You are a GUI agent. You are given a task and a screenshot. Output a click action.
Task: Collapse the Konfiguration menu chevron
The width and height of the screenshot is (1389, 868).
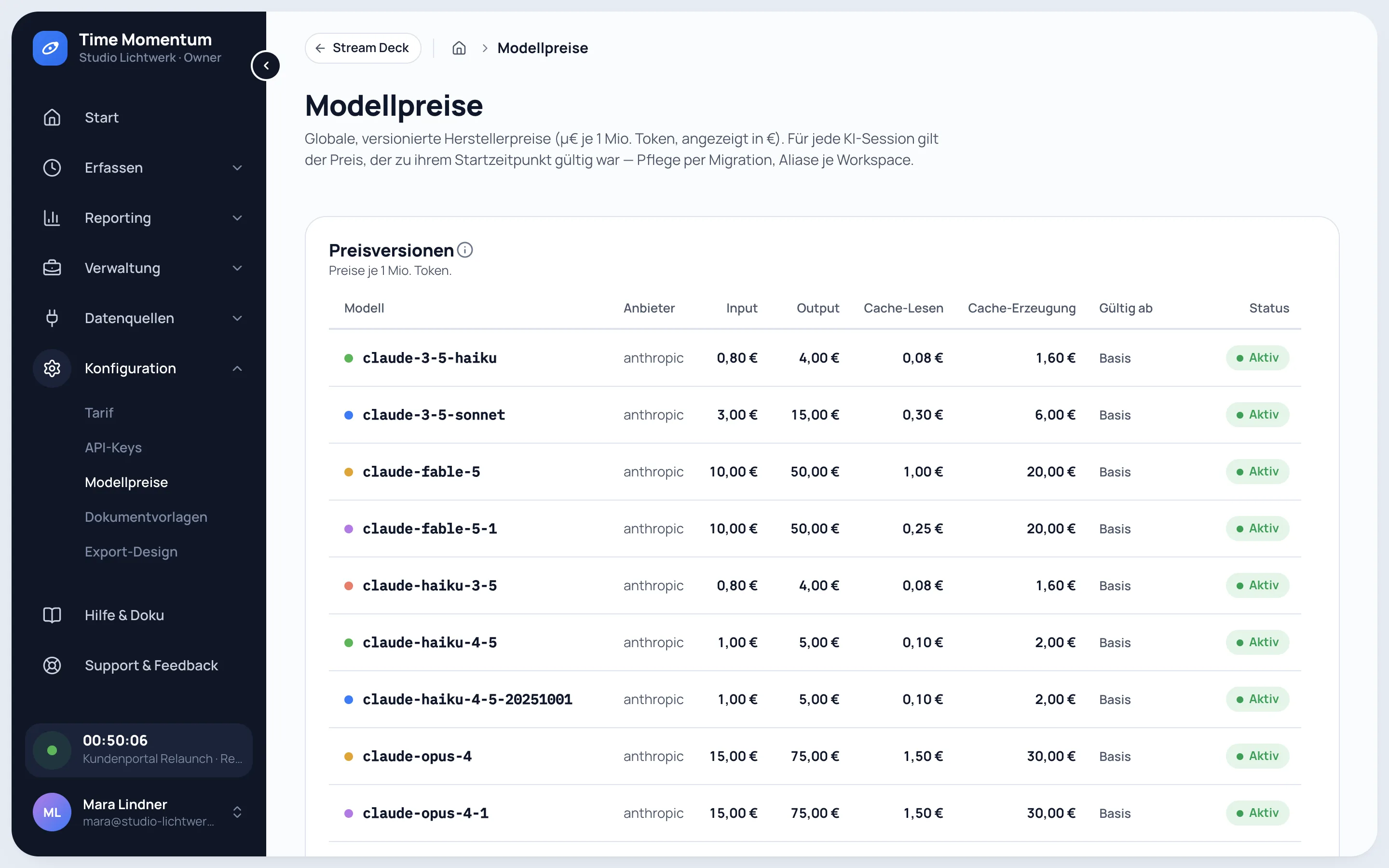[237, 368]
